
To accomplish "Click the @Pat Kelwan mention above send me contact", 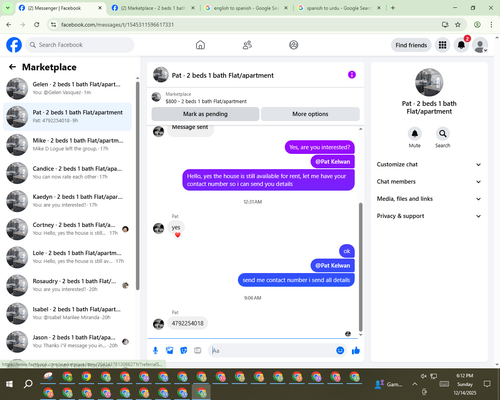I will tap(333, 266).
